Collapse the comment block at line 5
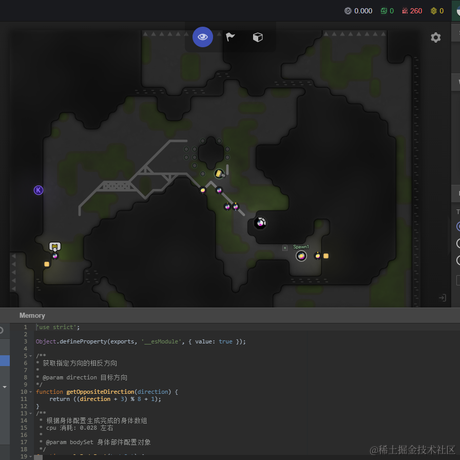 click(30, 356)
